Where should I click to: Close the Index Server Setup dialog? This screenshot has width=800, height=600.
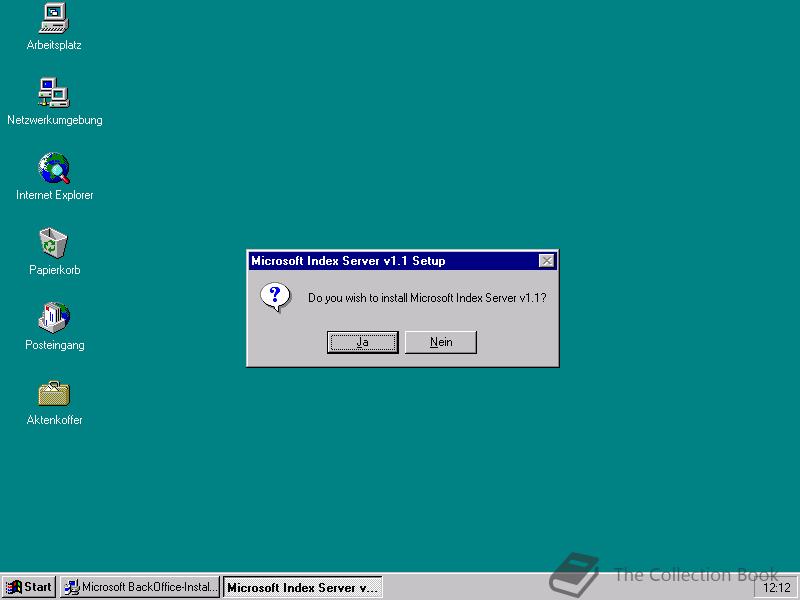546,261
